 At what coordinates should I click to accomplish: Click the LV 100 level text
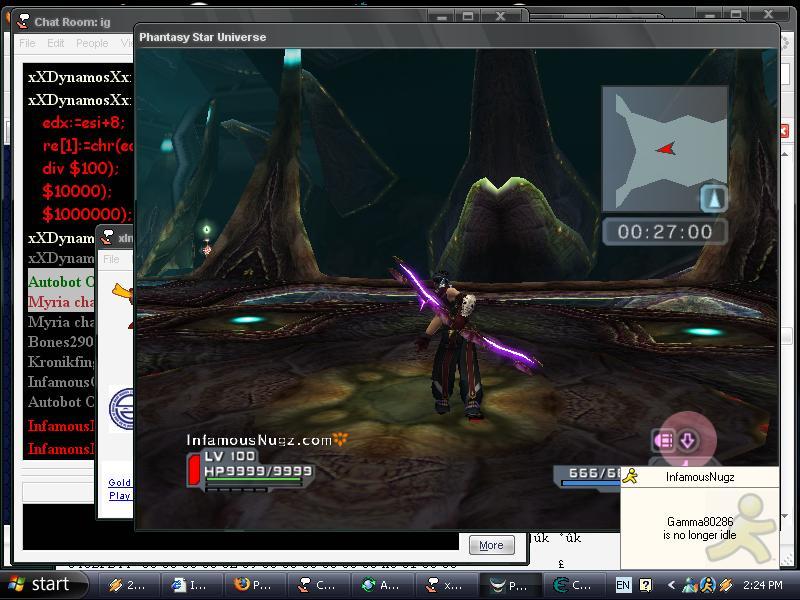[230, 456]
